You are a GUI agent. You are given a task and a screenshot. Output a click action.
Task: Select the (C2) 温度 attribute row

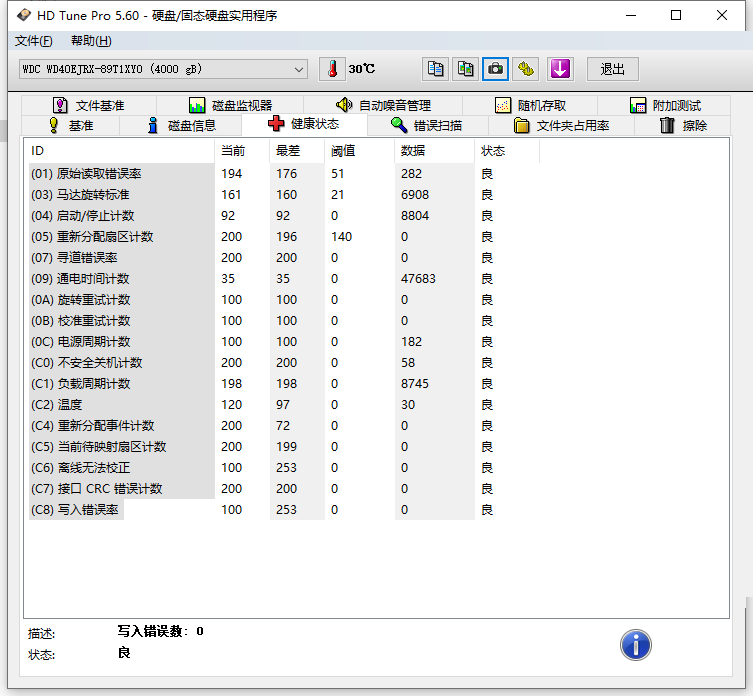120,405
